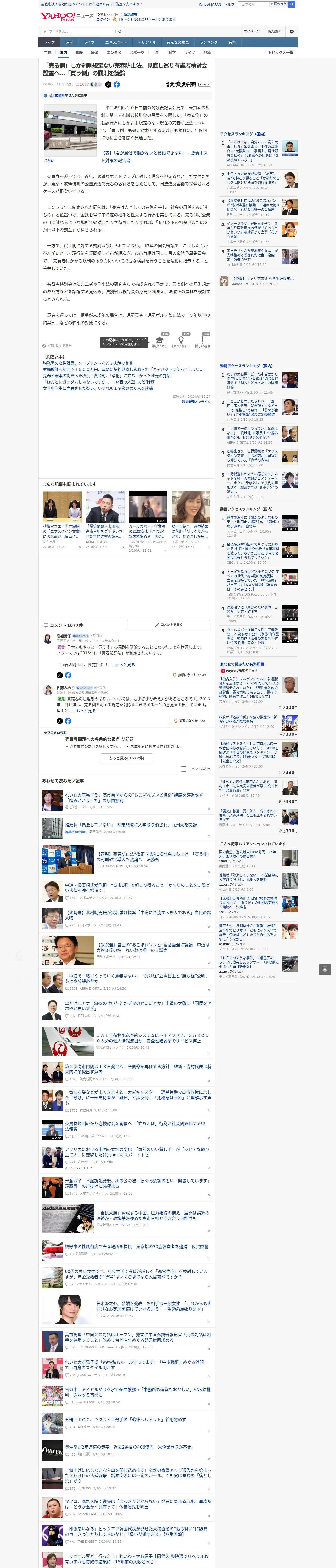
Task: Click the keyword search magnifier icon
Action: (120, 32)
